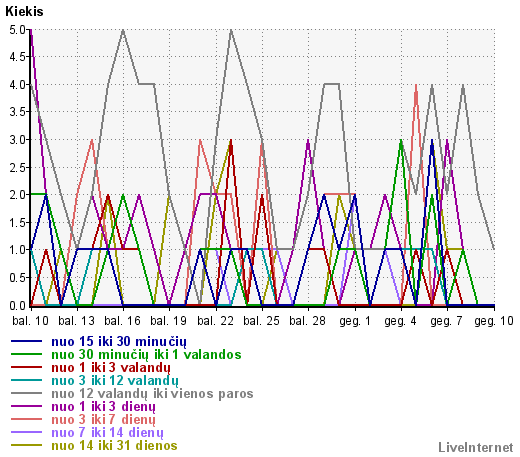Click the legend entry 'nuo 15 iki 30 minučių'
This screenshot has width=520, height=457.
119,341
